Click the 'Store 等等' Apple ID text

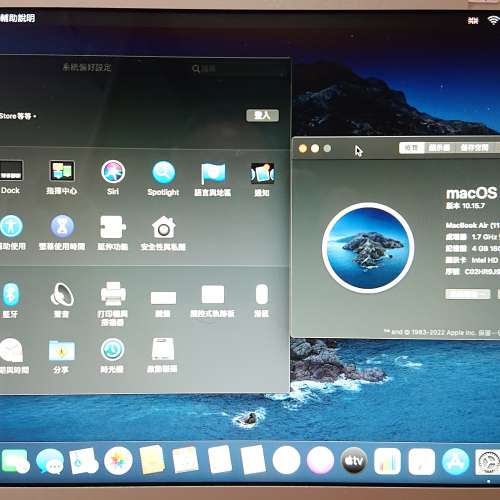click(17, 116)
